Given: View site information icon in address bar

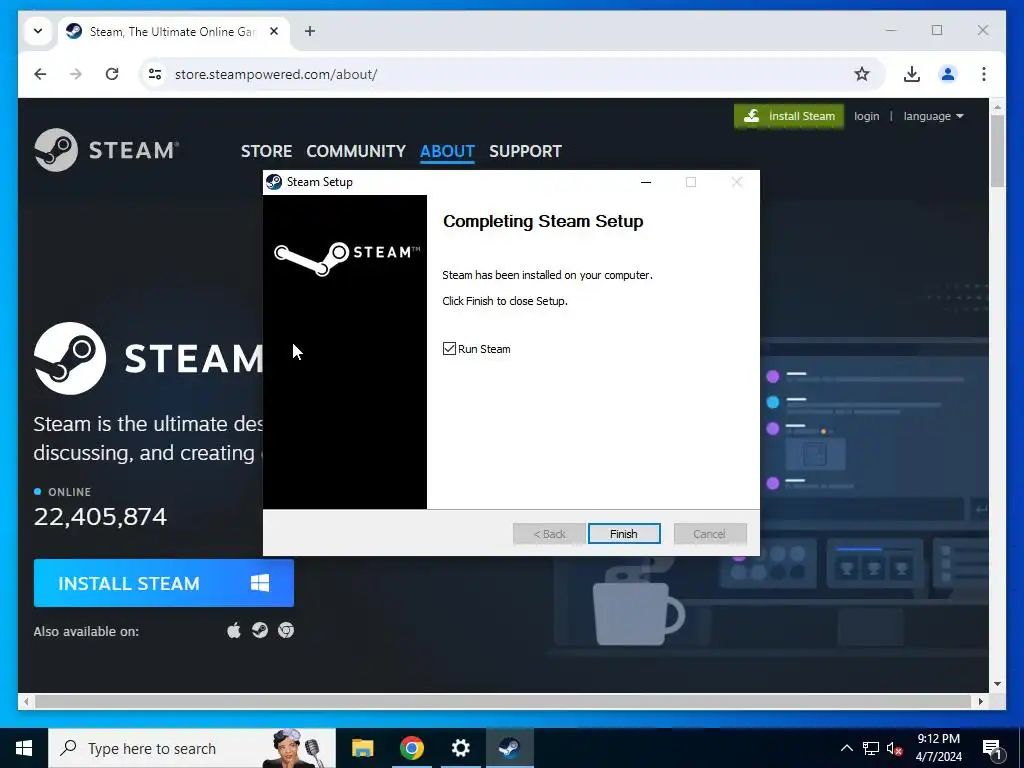Looking at the screenshot, I should (x=155, y=74).
